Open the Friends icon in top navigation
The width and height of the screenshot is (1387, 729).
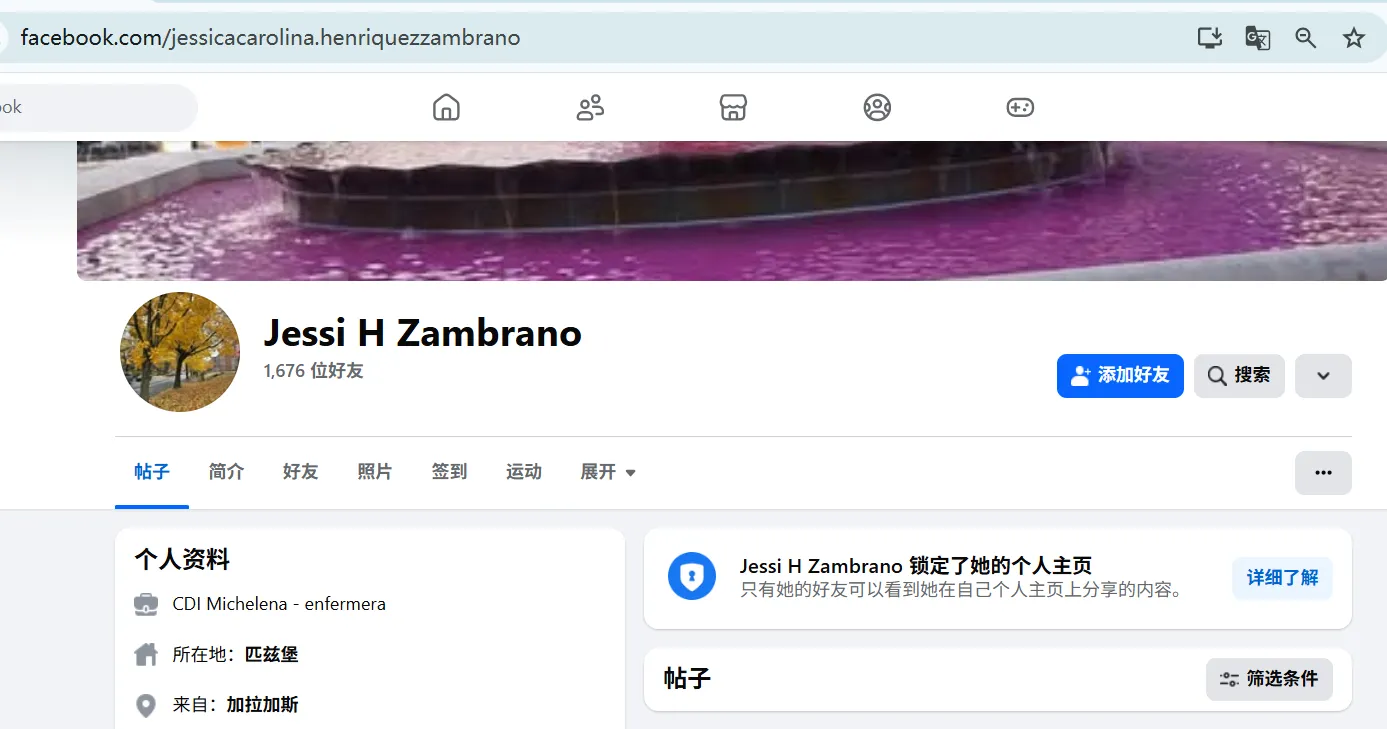click(590, 107)
